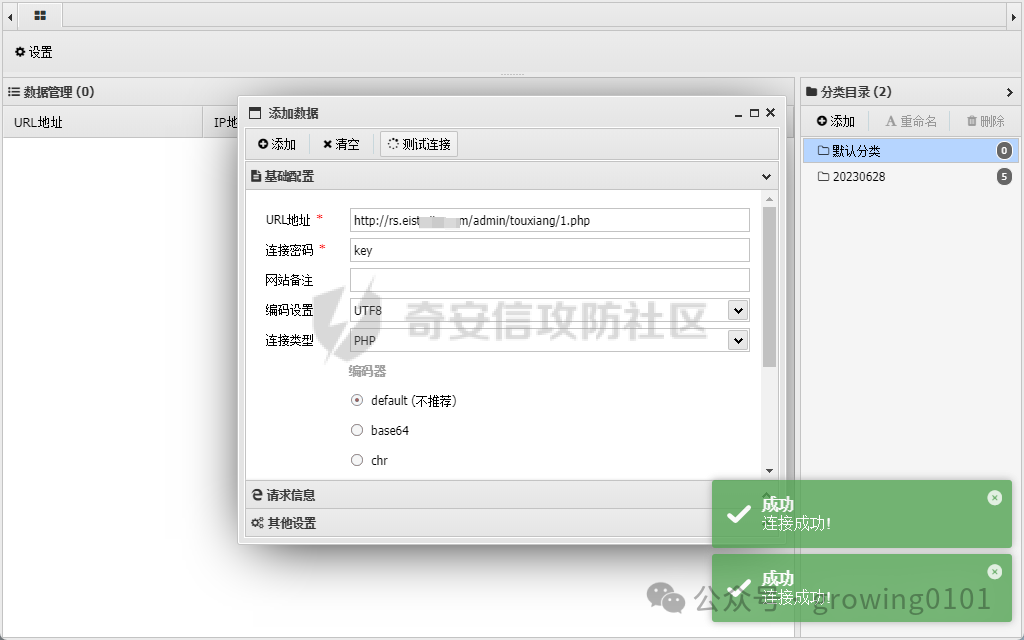Select the default (不推荐) encoder
Screen dimensions: 1024x640
357,400
